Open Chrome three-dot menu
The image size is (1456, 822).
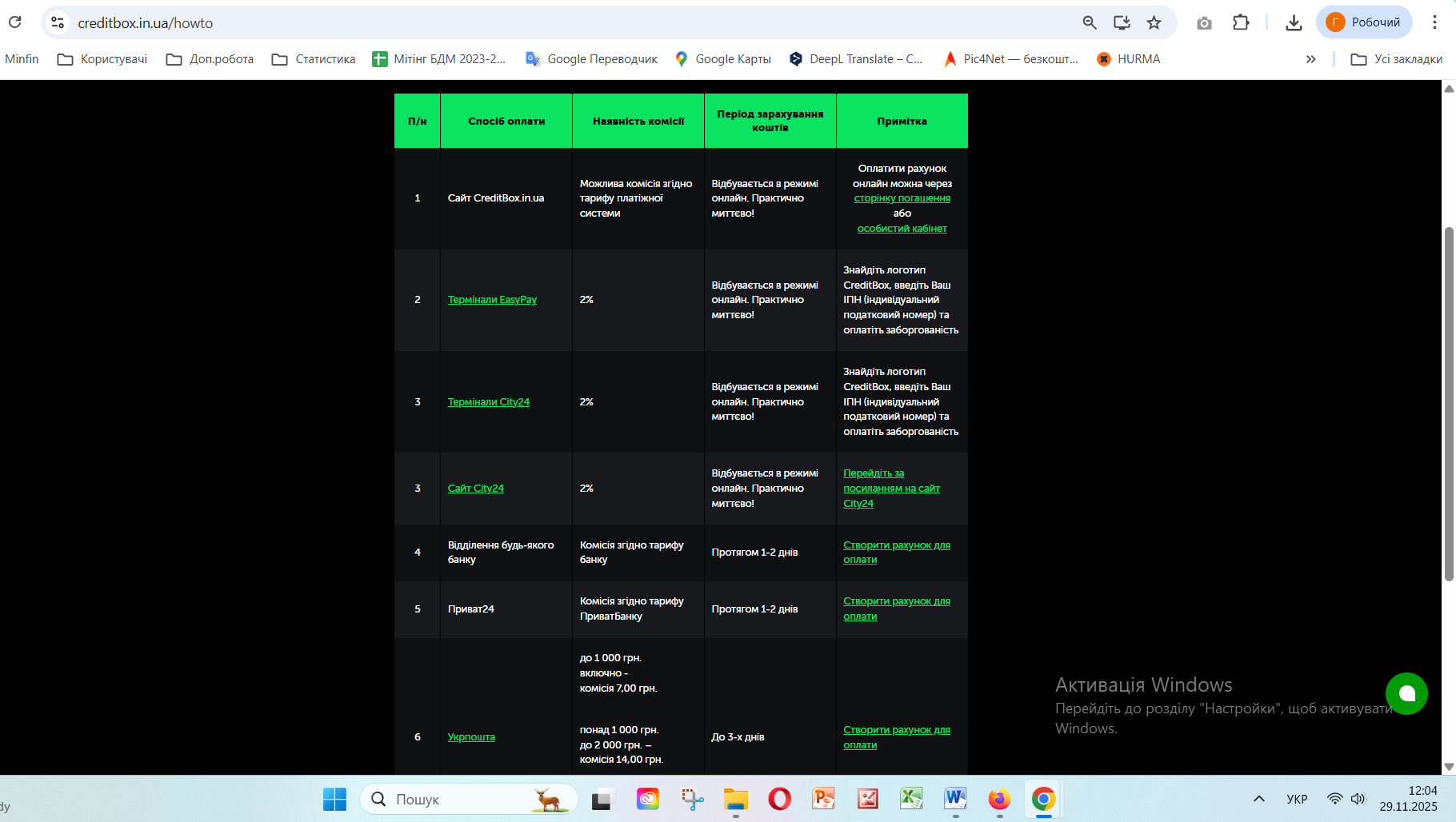[1434, 22]
